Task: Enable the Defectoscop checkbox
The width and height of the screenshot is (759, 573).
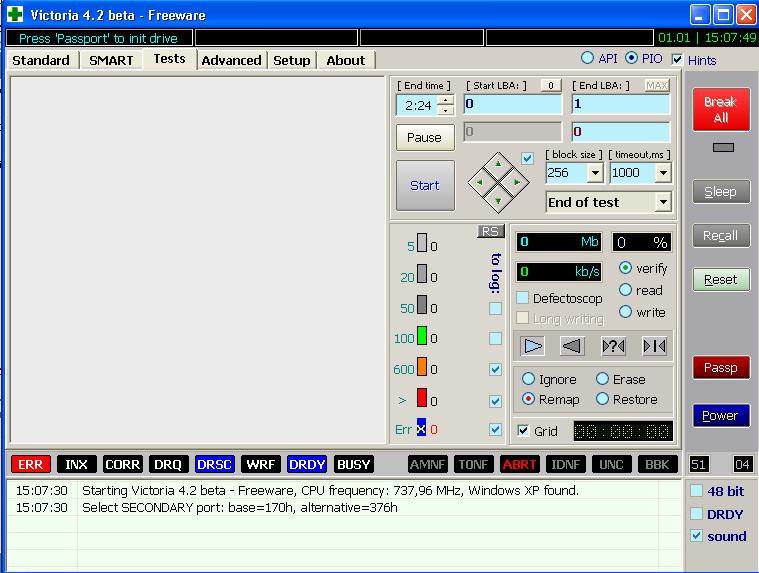Action: [523, 298]
